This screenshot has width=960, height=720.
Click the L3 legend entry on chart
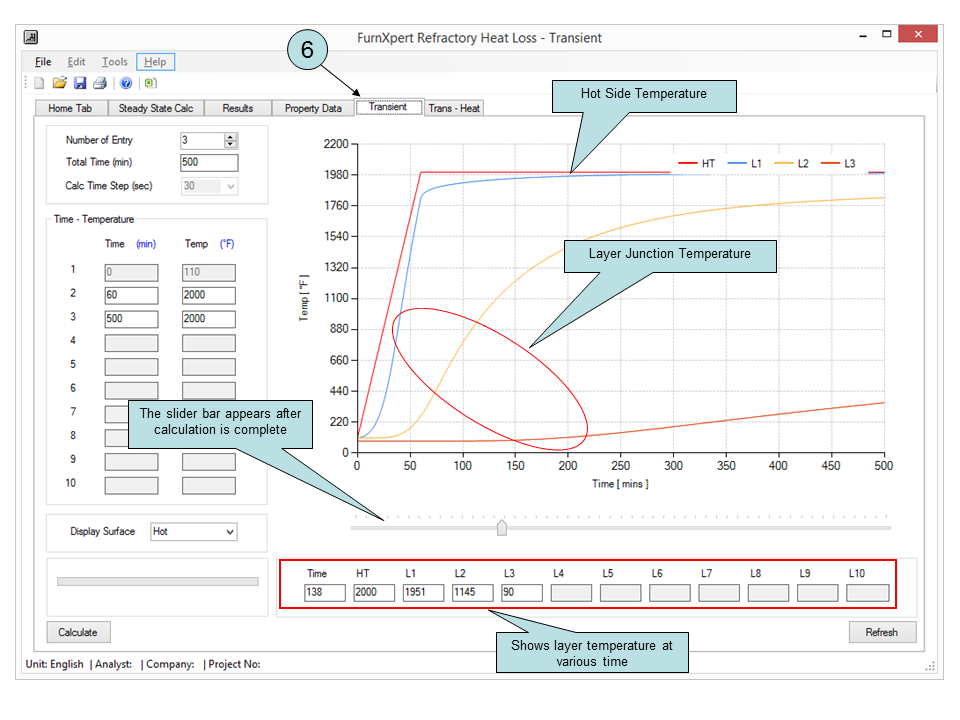click(x=838, y=163)
